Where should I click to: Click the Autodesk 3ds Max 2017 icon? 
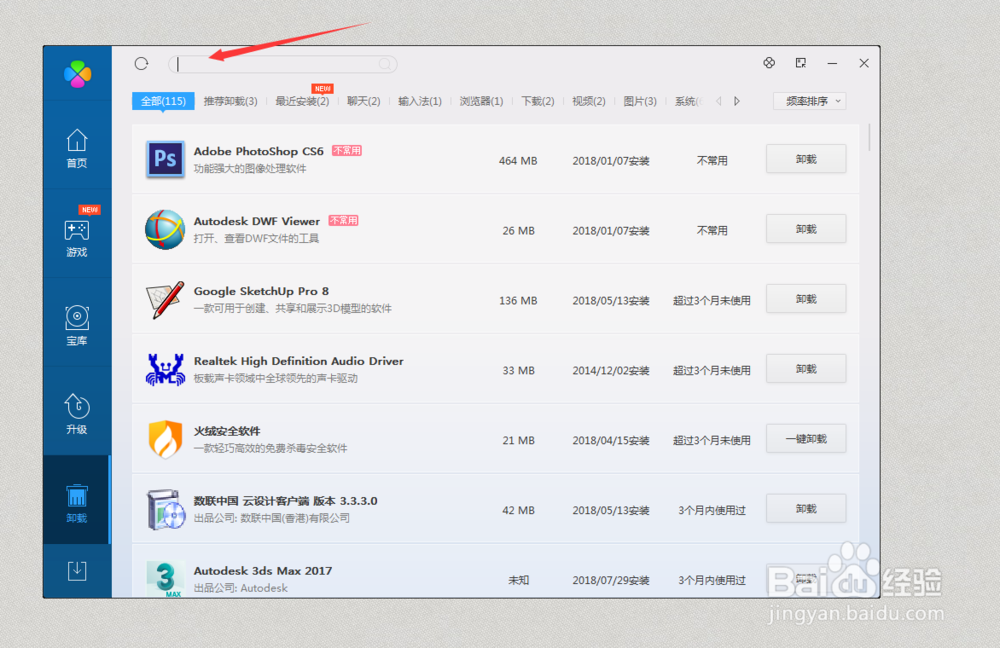coord(165,578)
